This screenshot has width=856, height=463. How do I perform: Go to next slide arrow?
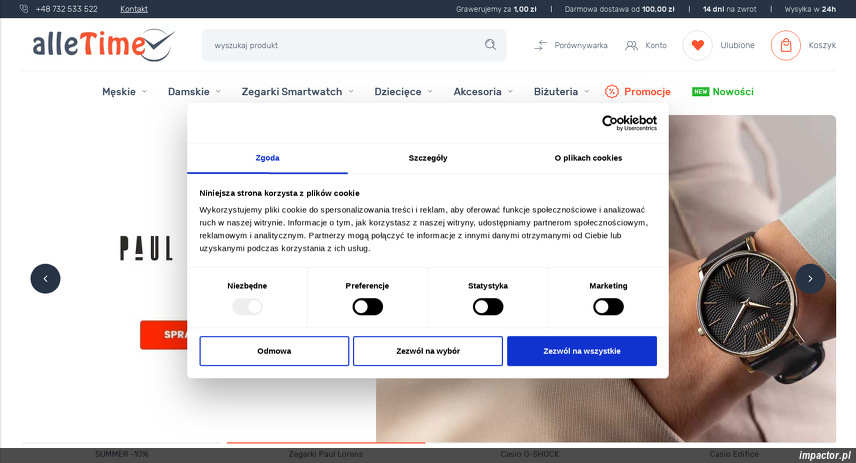[810, 278]
